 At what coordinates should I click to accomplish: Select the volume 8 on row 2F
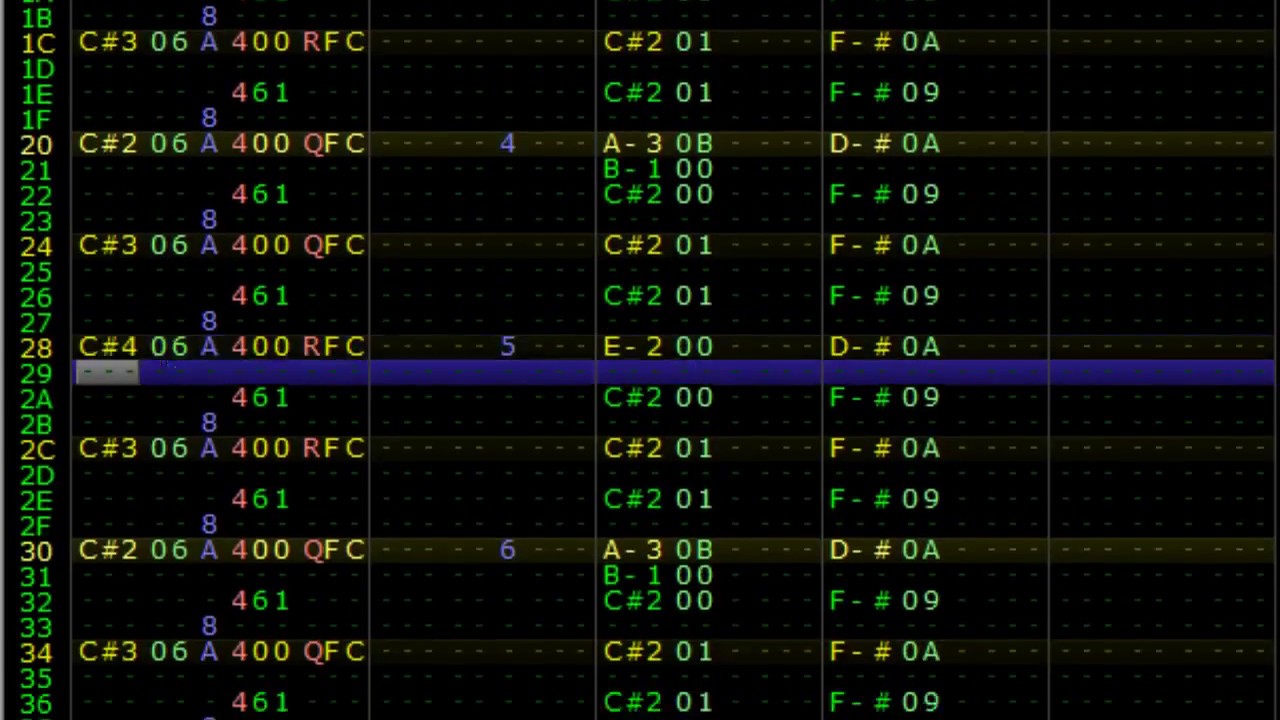click(x=208, y=525)
